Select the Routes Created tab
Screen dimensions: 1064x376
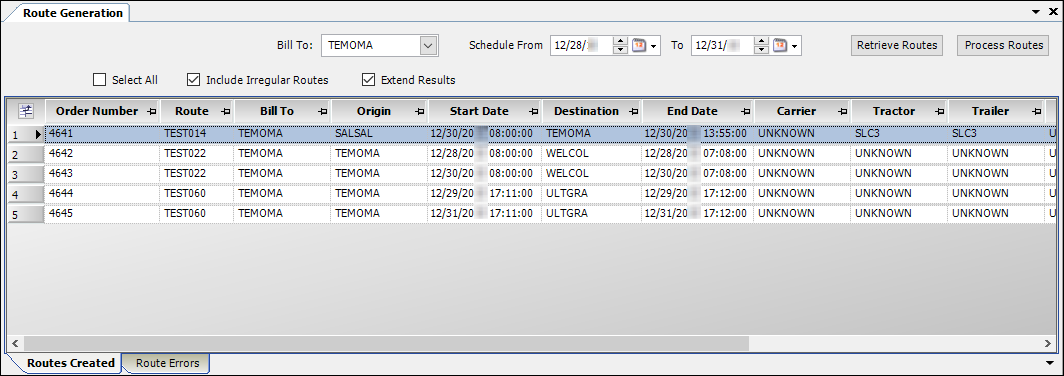[x=71, y=363]
